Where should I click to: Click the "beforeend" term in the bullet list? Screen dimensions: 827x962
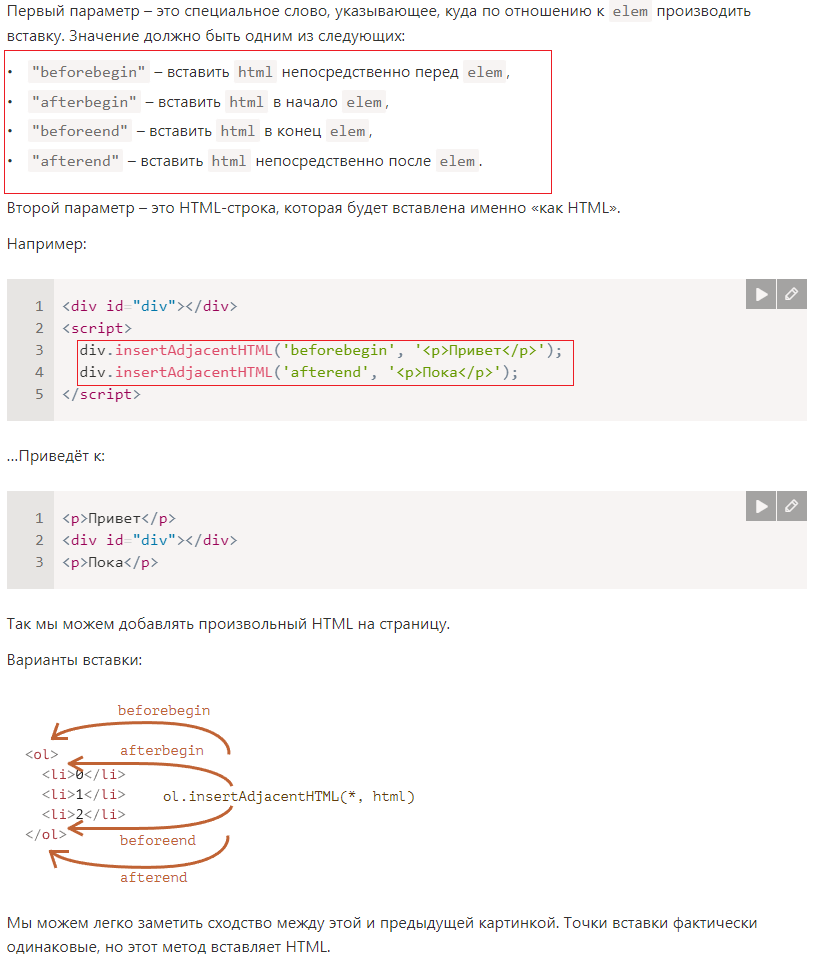coord(80,131)
